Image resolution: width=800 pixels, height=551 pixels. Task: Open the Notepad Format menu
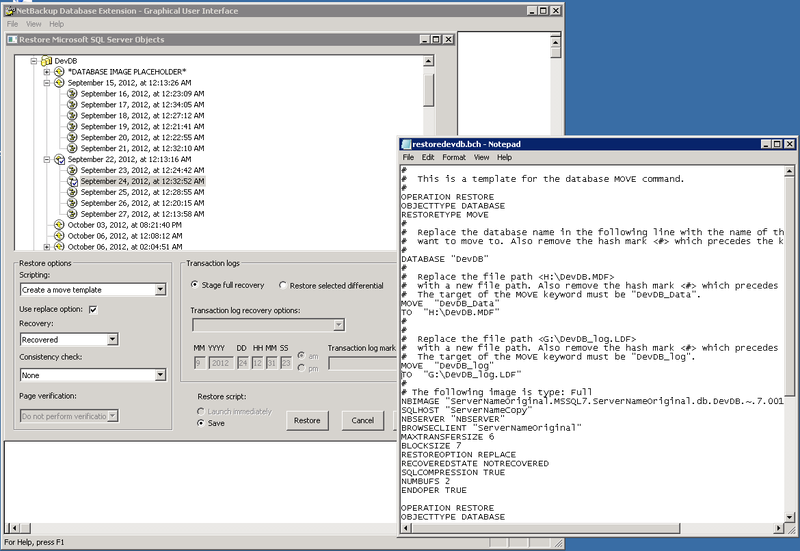pyautogui.click(x=454, y=157)
